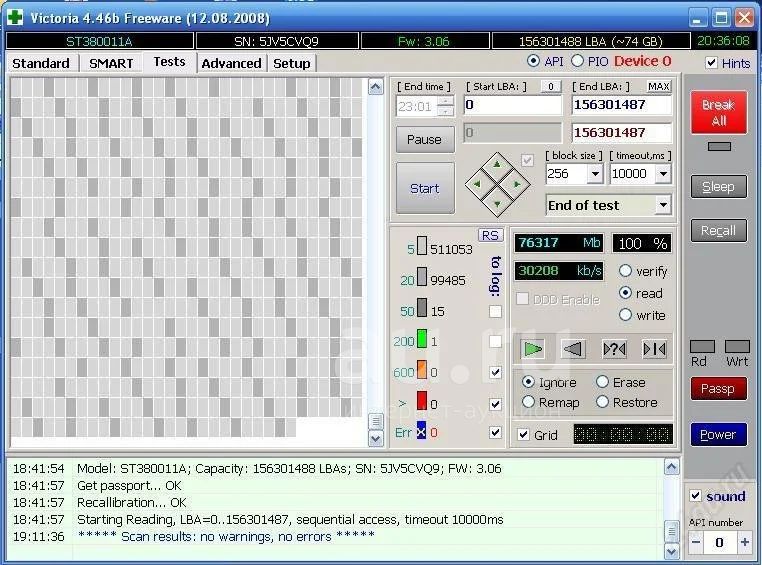
Task: Click the block map scrollbar up arrow
Action: 375,87
